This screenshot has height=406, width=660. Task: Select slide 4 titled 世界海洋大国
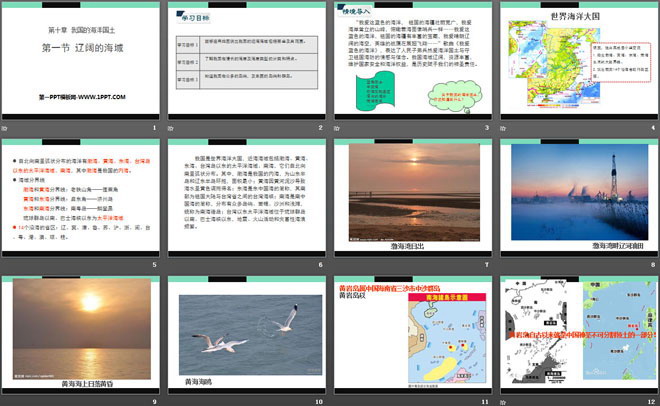click(579, 61)
